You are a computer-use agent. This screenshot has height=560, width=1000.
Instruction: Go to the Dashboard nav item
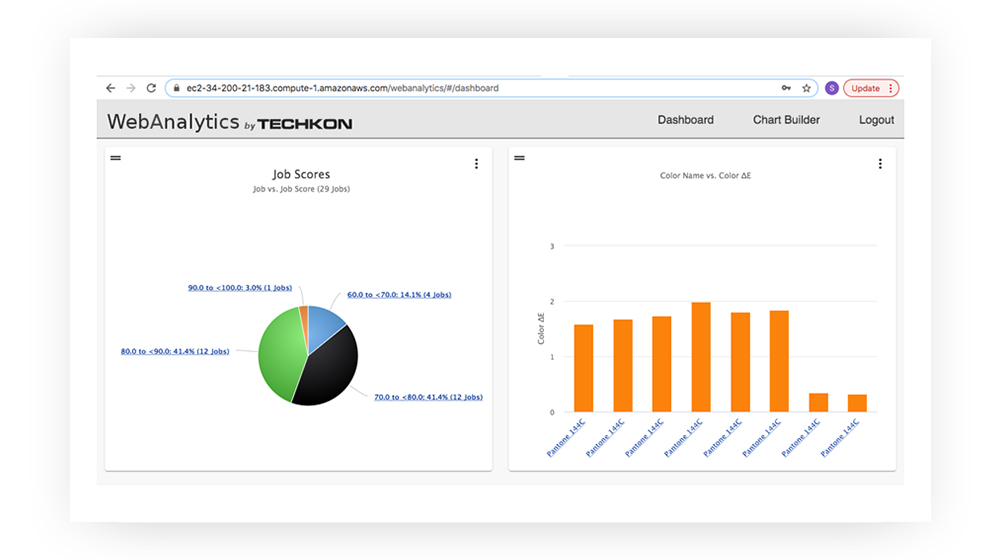(685, 120)
